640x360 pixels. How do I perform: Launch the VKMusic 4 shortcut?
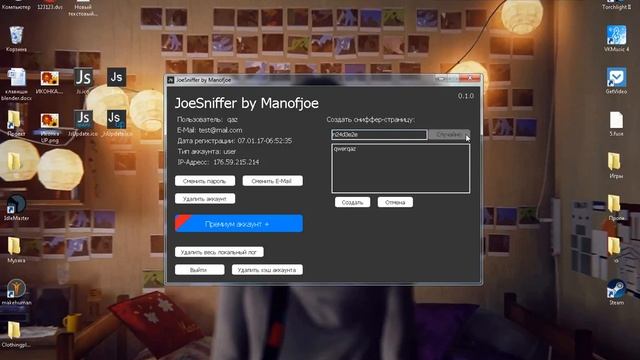(616, 38)
